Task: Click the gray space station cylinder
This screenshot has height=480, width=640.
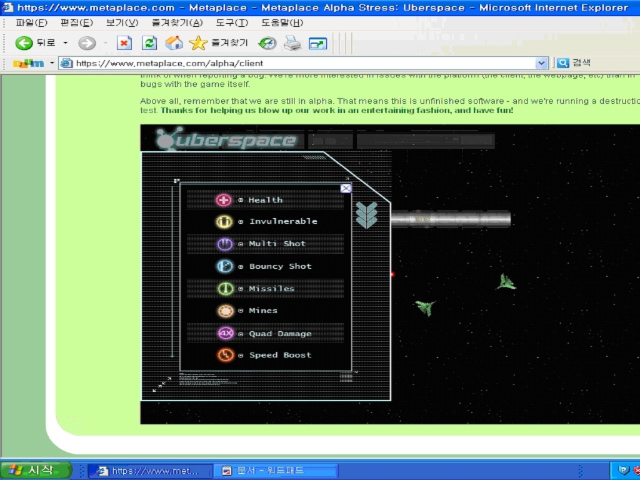Action: tap(451, 219)
